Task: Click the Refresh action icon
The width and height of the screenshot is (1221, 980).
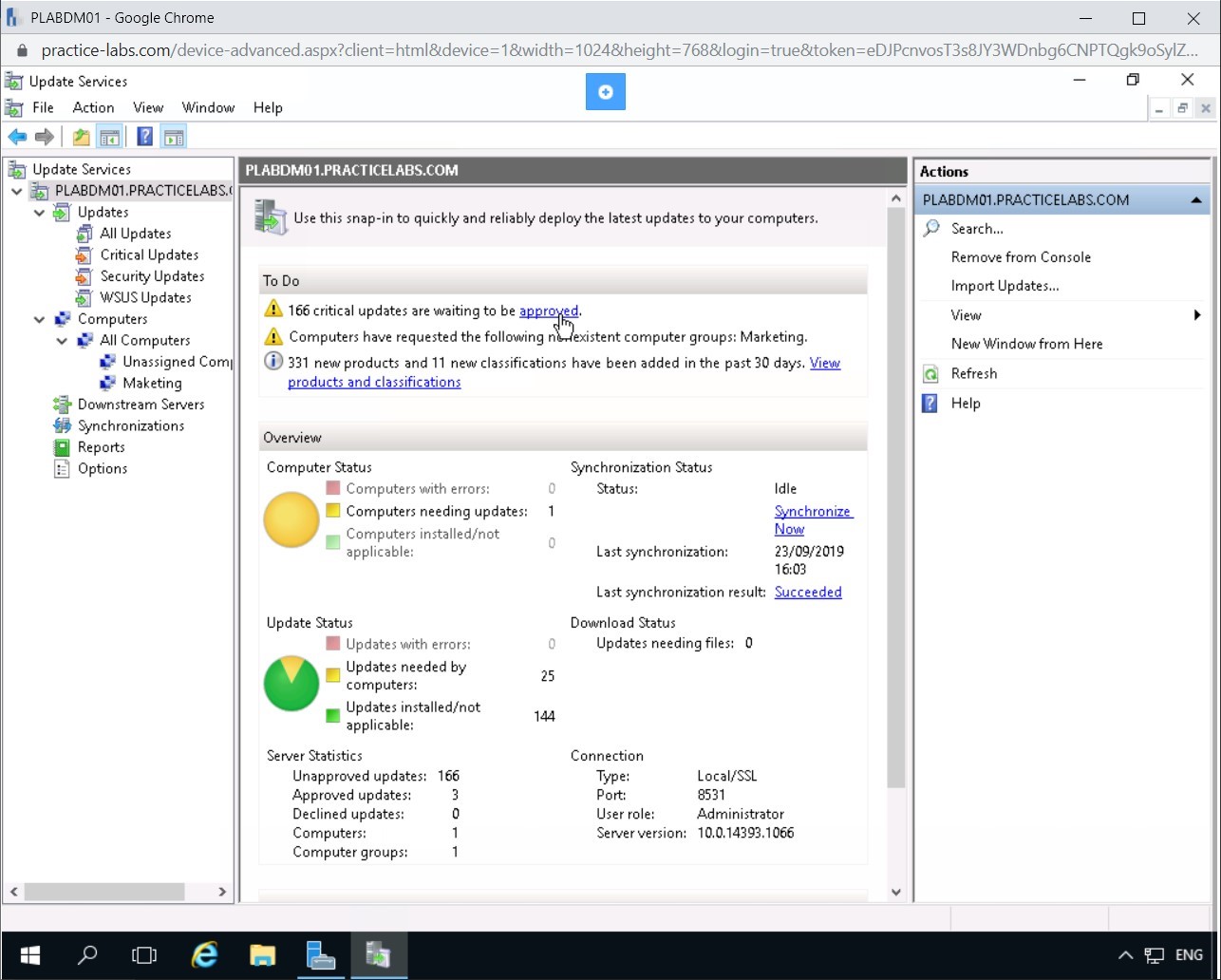Action: [931, 374]
